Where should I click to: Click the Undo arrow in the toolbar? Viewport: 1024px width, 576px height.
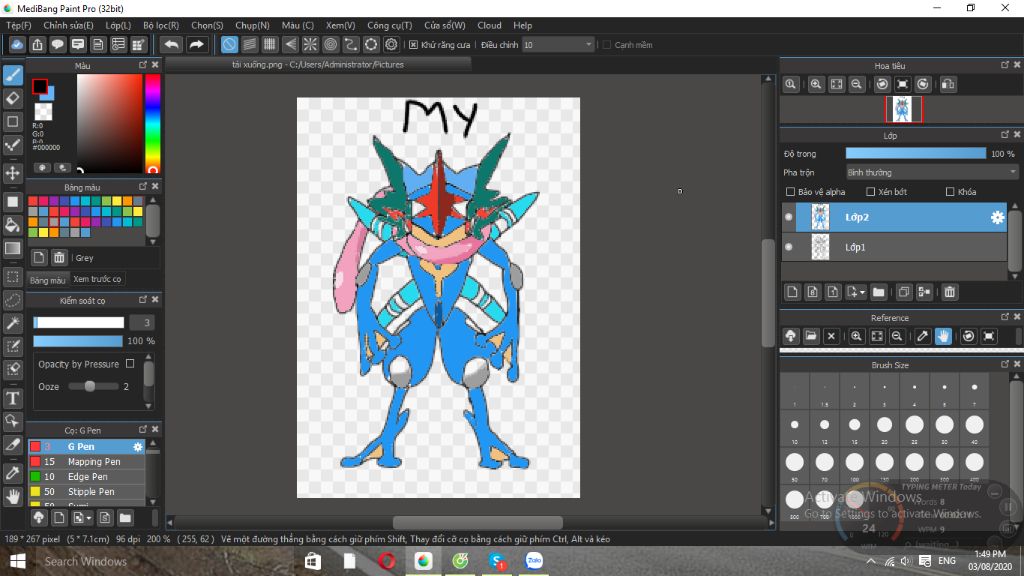172,44
